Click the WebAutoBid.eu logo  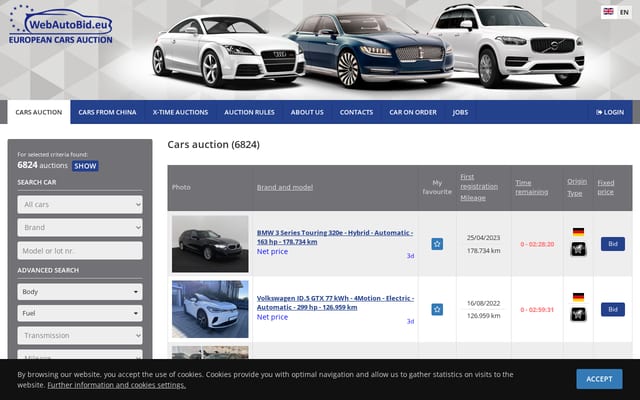(x=60, y=24)
